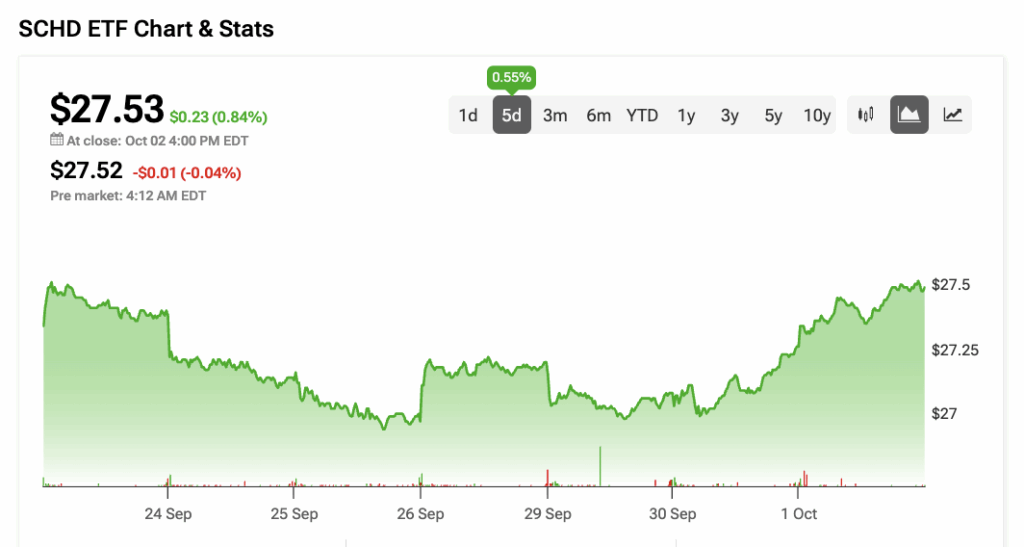Image resolution: width=1024 pixels, height=547 pixels.
Task: Switch chart to 1y range
Action: [686, 115]
